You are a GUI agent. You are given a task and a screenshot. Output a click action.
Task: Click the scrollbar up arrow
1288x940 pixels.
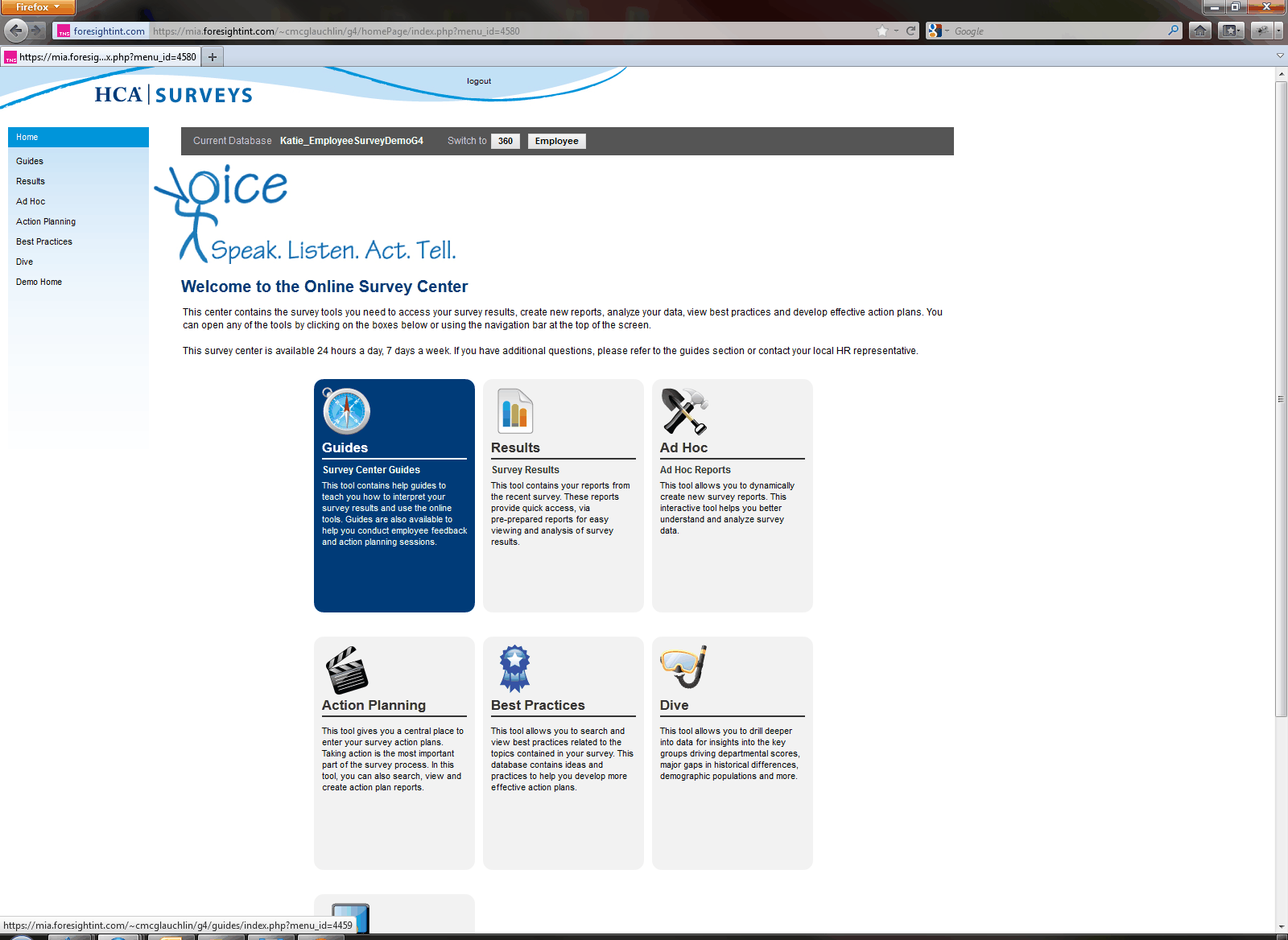click(x=1282, y=74)
